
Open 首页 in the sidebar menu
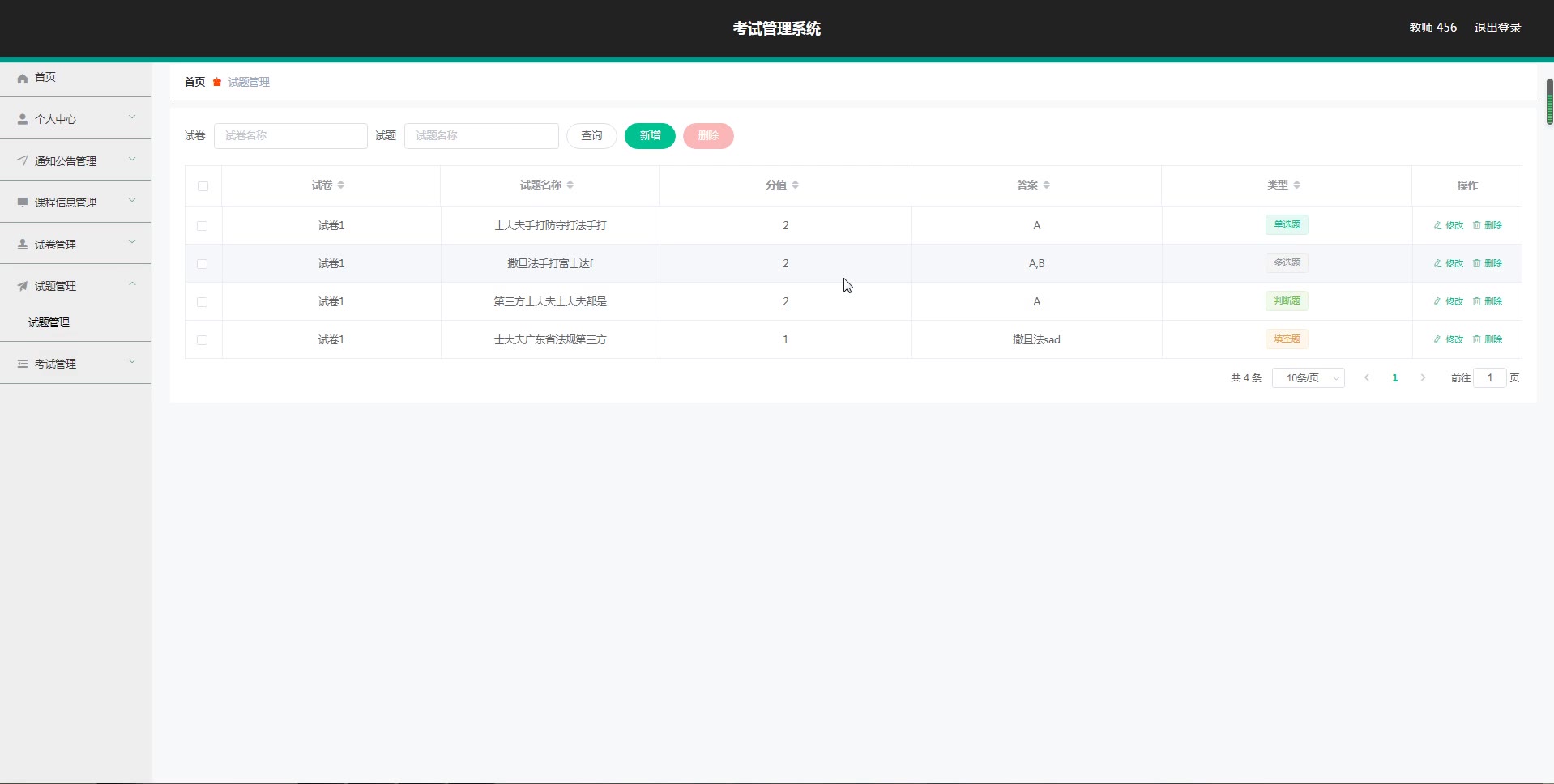pyautogui.click(x=75, y=78)
